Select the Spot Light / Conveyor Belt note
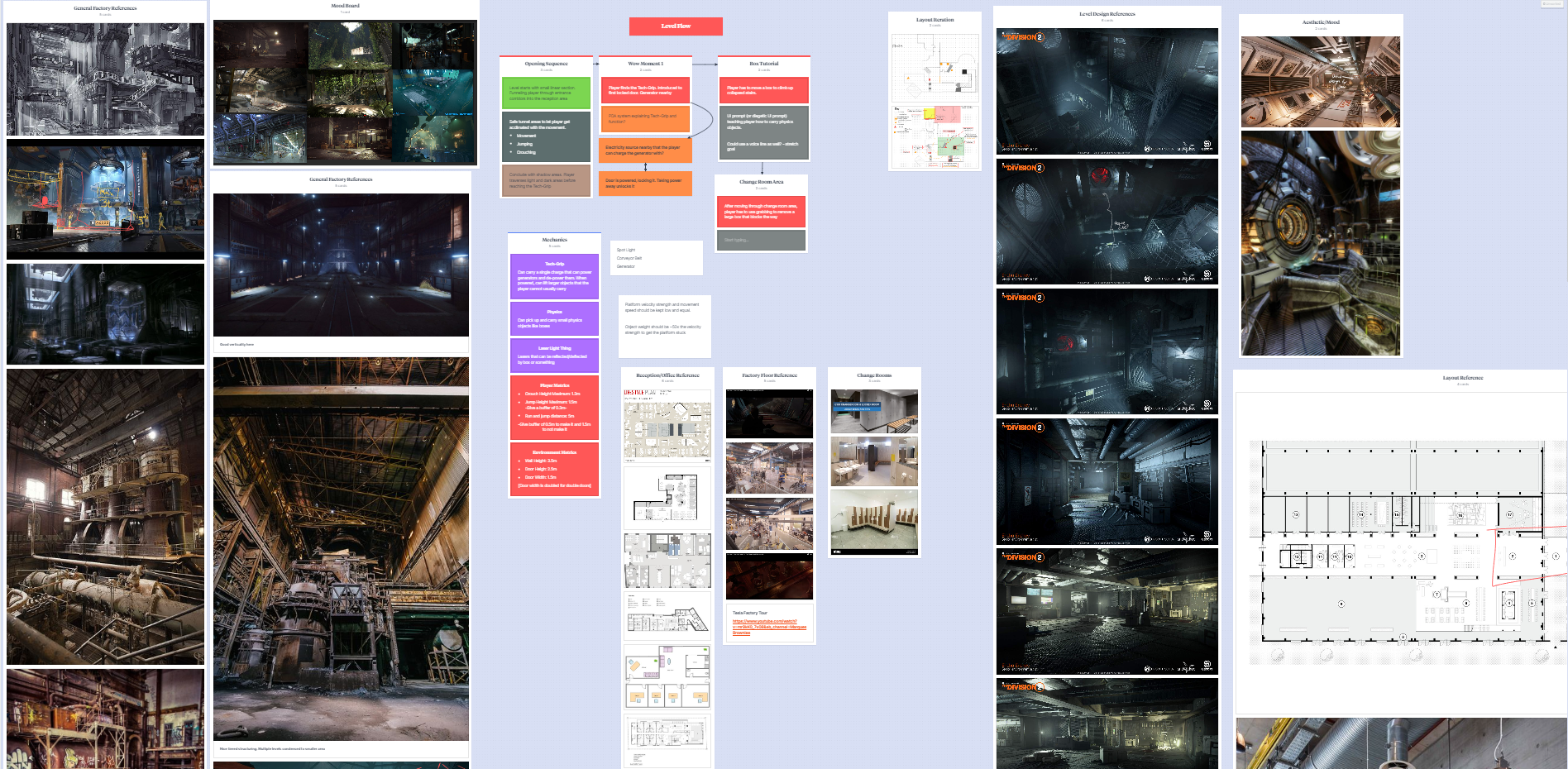This screenshot has width=1568, height=769. pyautogui.click(x=657, y=258)
